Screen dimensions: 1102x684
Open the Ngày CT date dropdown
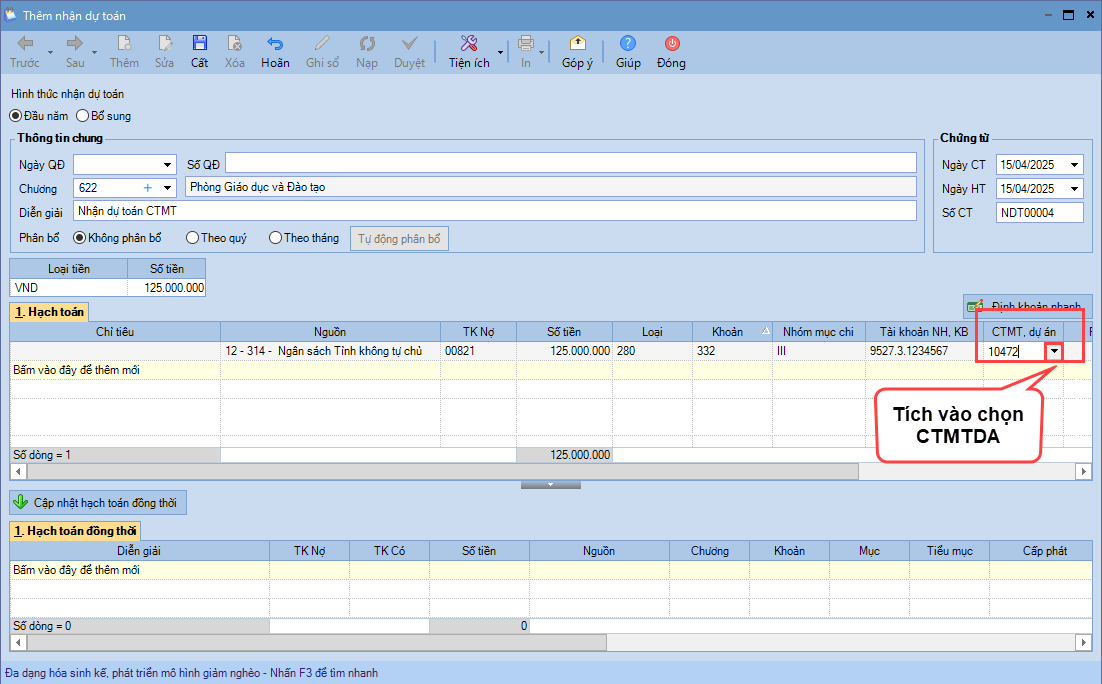(x=1075, y=164)
